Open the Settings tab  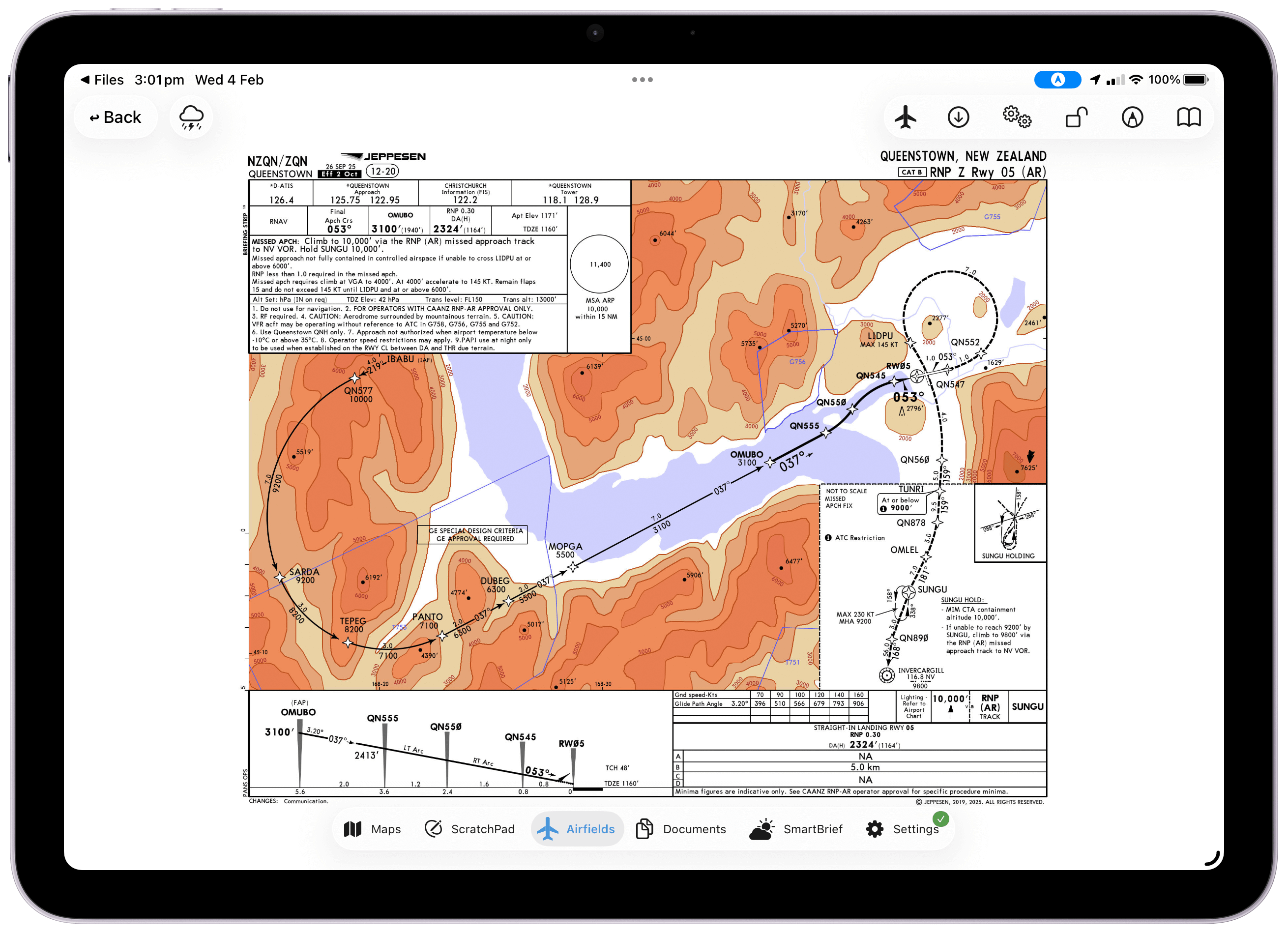point(903,829)
